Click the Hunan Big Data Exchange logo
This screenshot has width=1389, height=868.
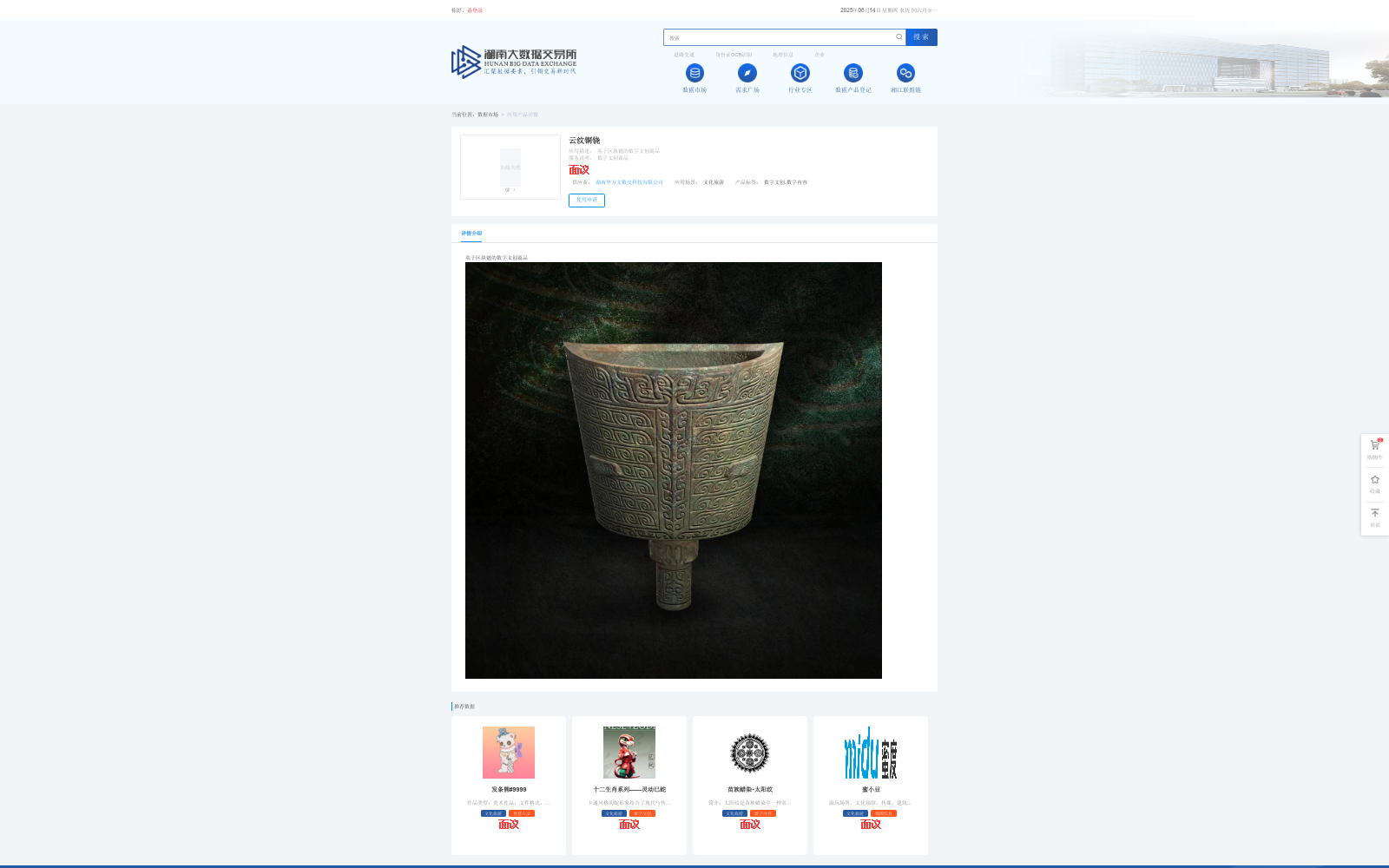point(514,62)
